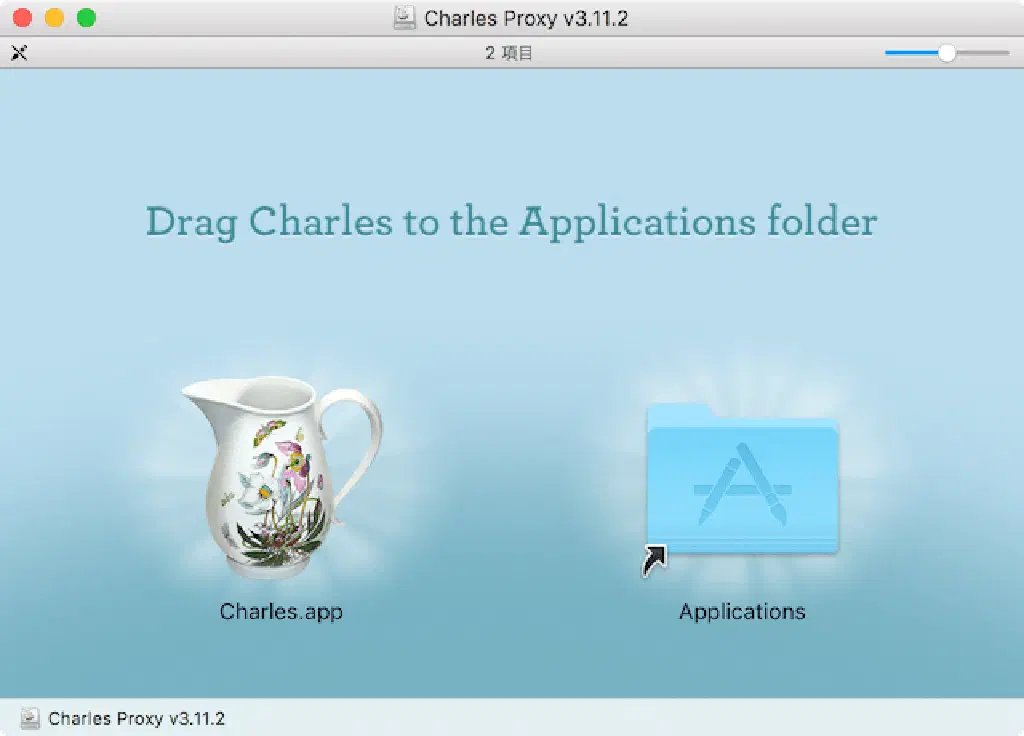
Task: Close the window with the red button
Action: 22,18
